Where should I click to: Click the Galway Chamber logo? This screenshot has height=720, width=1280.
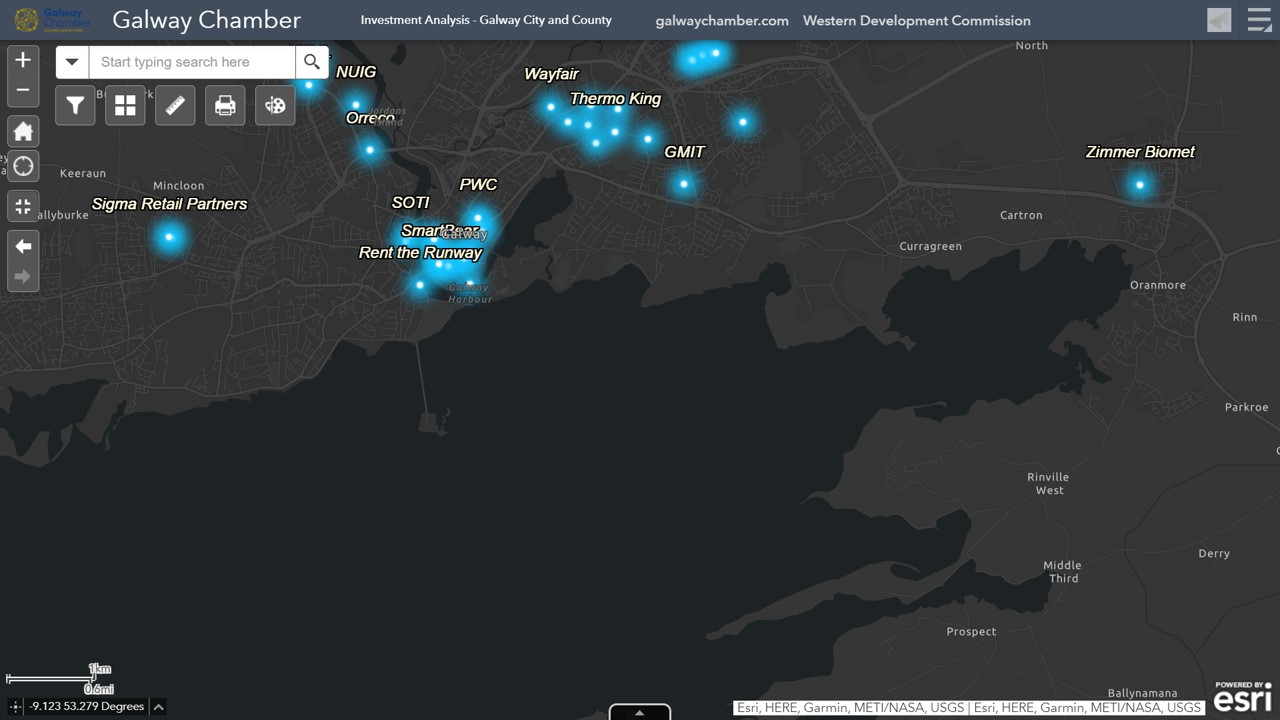53,20
